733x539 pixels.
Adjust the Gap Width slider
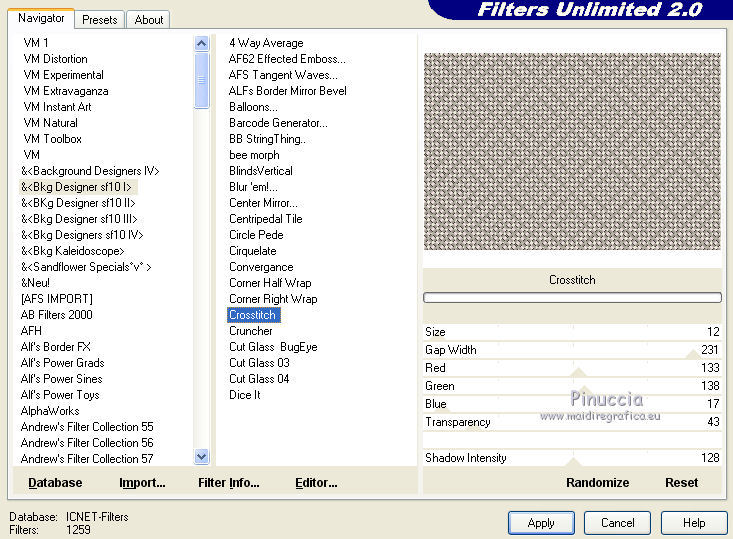tap(572, 350)
